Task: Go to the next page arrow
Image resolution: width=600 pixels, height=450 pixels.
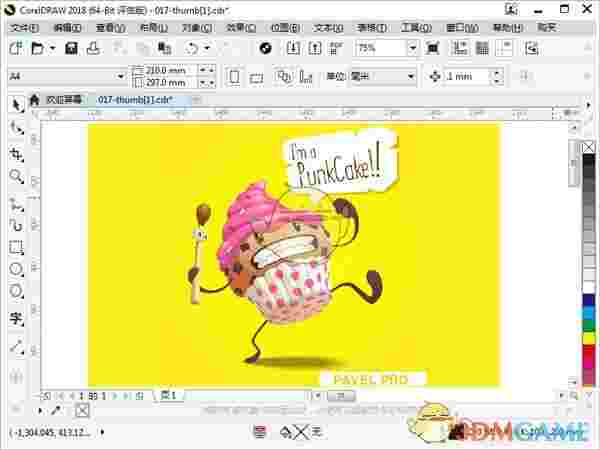Action: tap(114, 396)
